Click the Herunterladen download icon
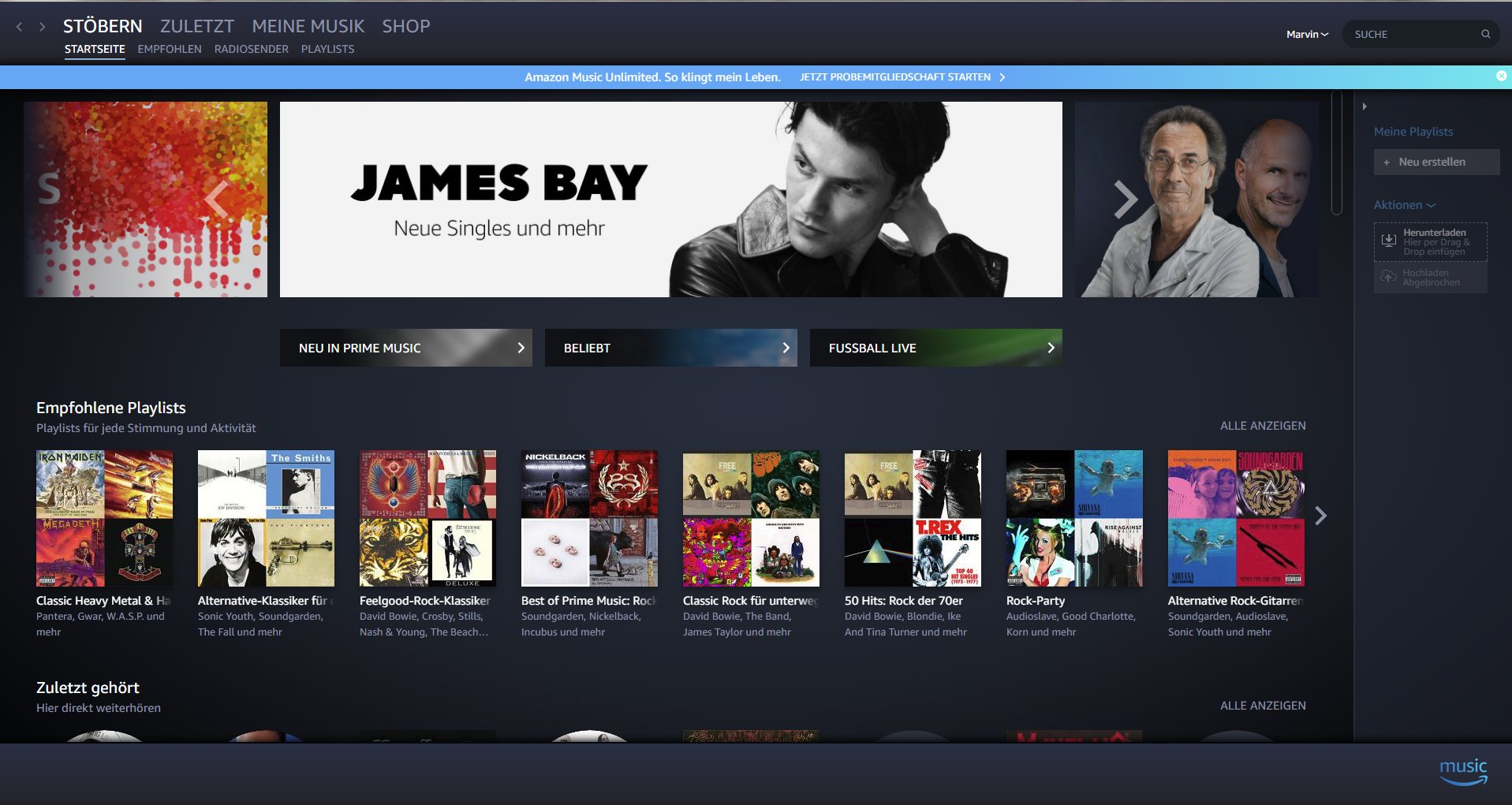This screenshot has height=805, width=1512. [1390, 239]
